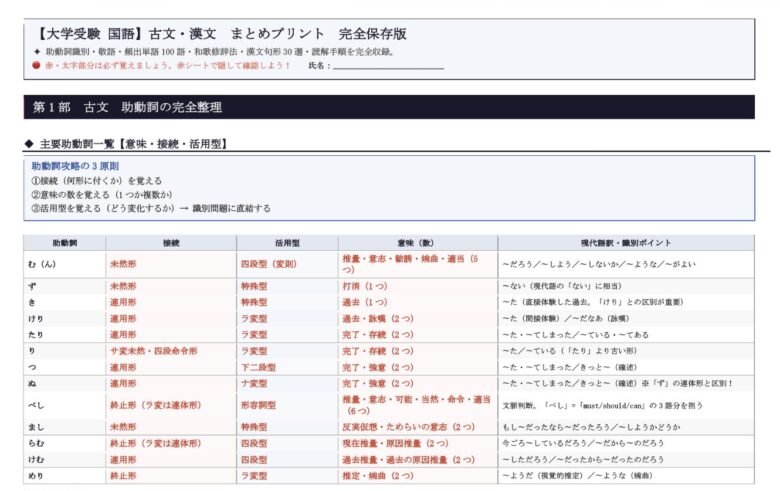Click the 氏名 name entry line

click(388, 66)
